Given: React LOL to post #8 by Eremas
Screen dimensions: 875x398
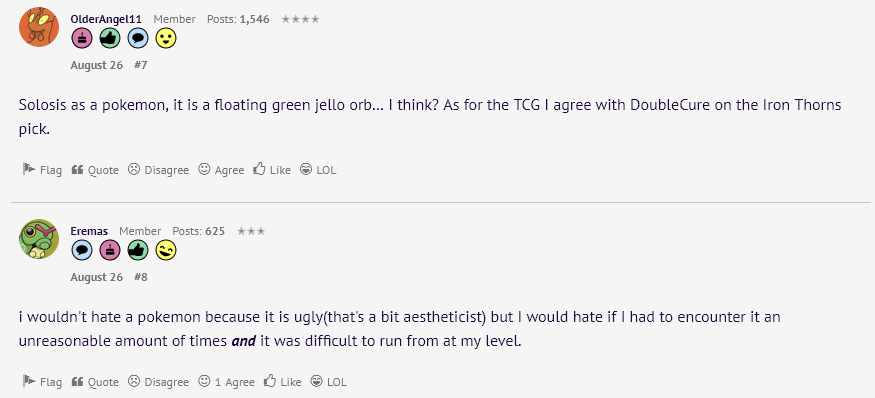Looking at the screenshot, I should [329, 382].
